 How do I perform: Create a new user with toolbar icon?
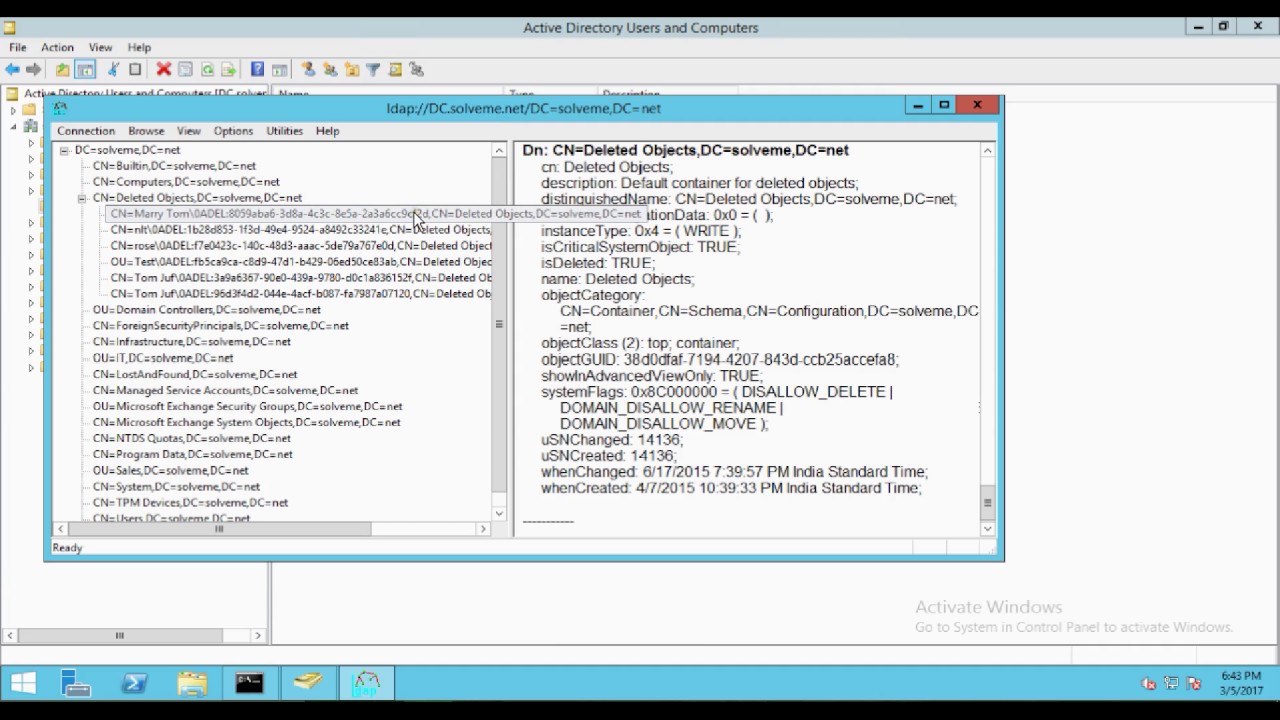point(308,69)
